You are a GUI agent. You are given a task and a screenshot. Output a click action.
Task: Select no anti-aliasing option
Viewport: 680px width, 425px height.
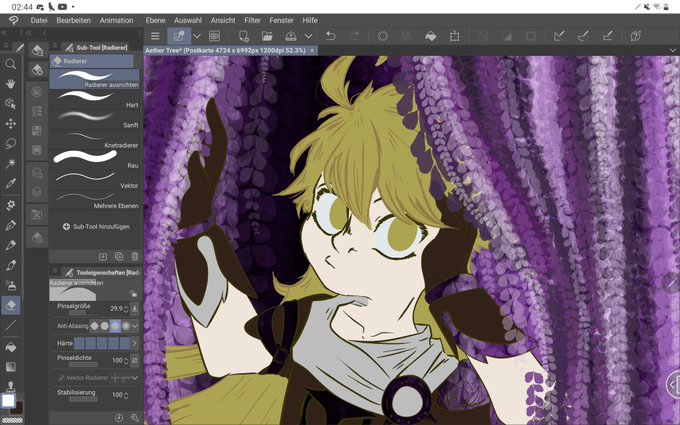94,326
